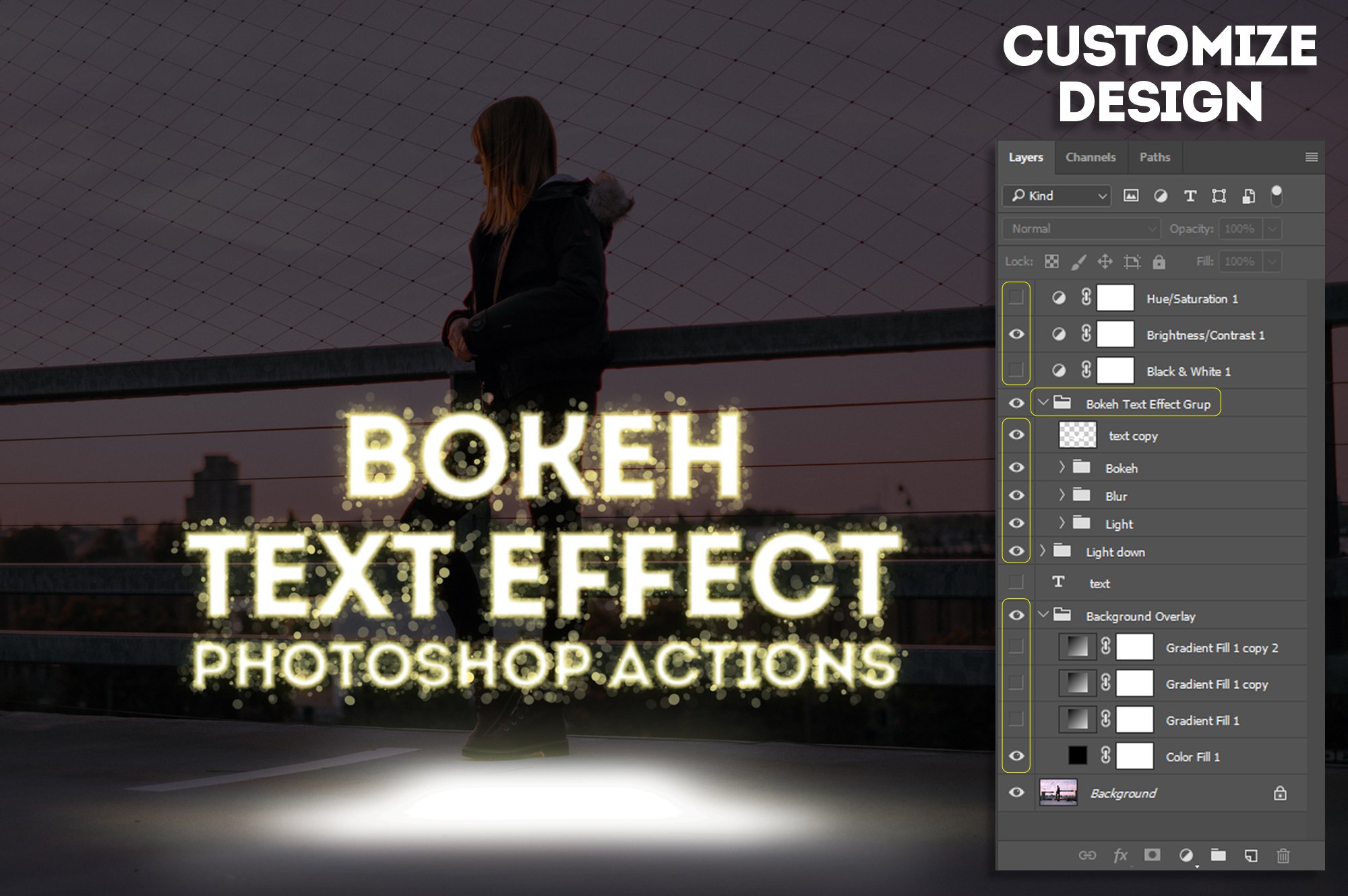Switch to the Channels tab
This screenshot has height=896, width=1348.
click(1091, 157)
